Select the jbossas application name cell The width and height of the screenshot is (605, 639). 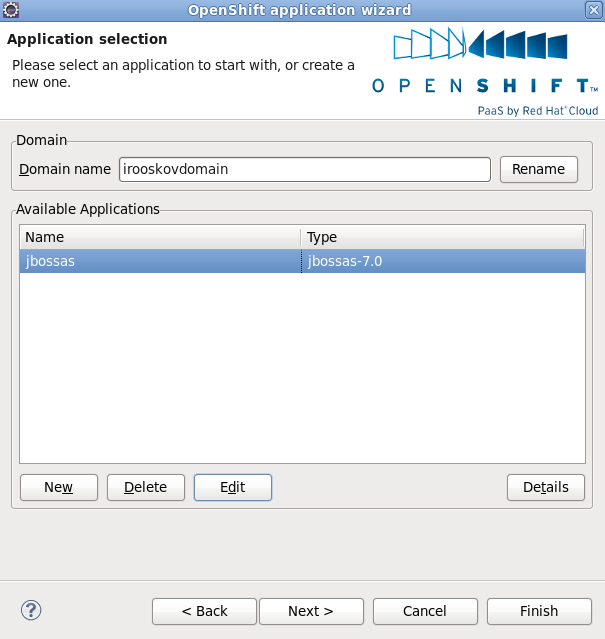coord(161,261)
